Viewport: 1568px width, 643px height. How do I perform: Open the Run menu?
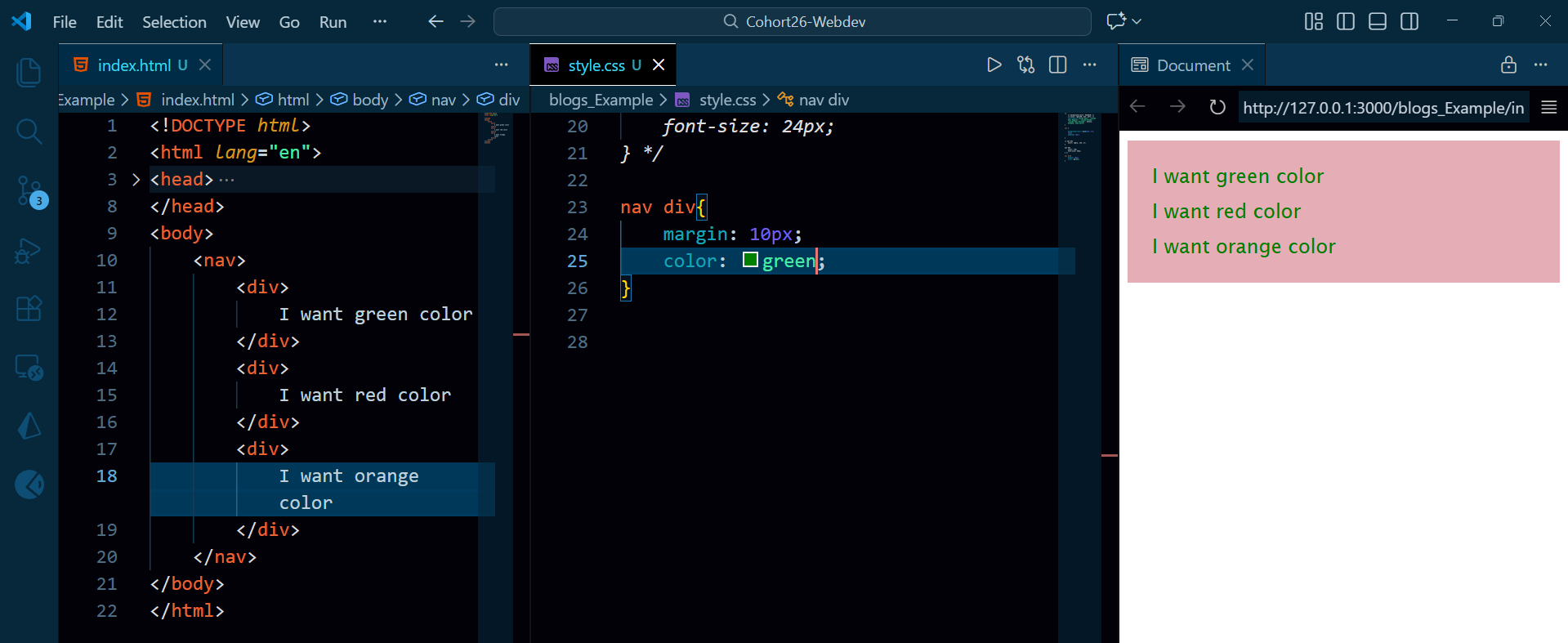pyautogui.click(x=333, y=22)
